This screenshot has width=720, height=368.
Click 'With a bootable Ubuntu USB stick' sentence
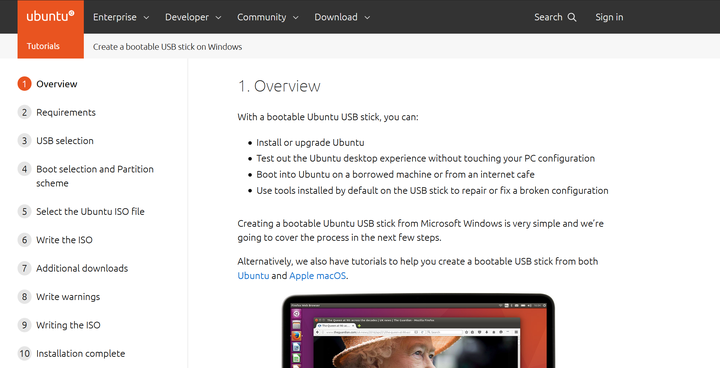328,117
